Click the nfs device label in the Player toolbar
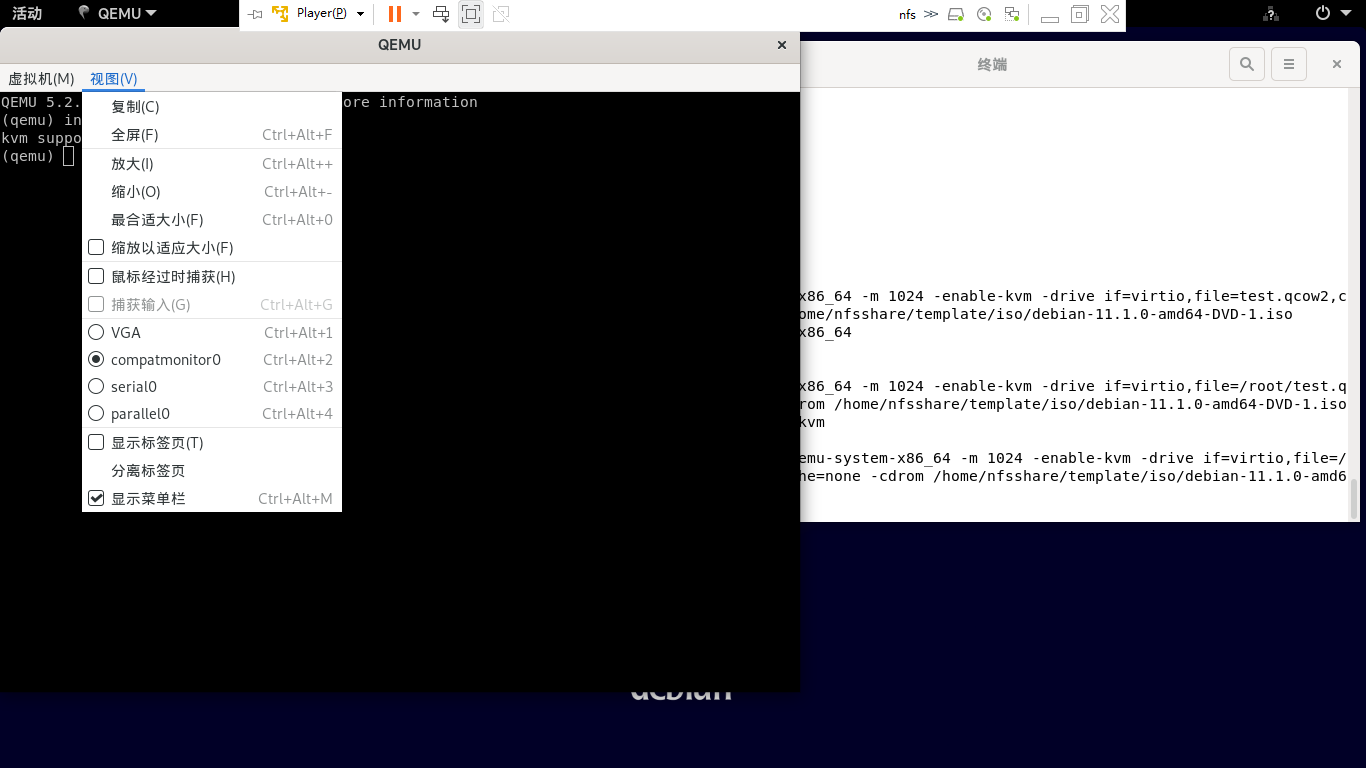This screenshot has height=768, width=1366. click(x=907, y=14)
